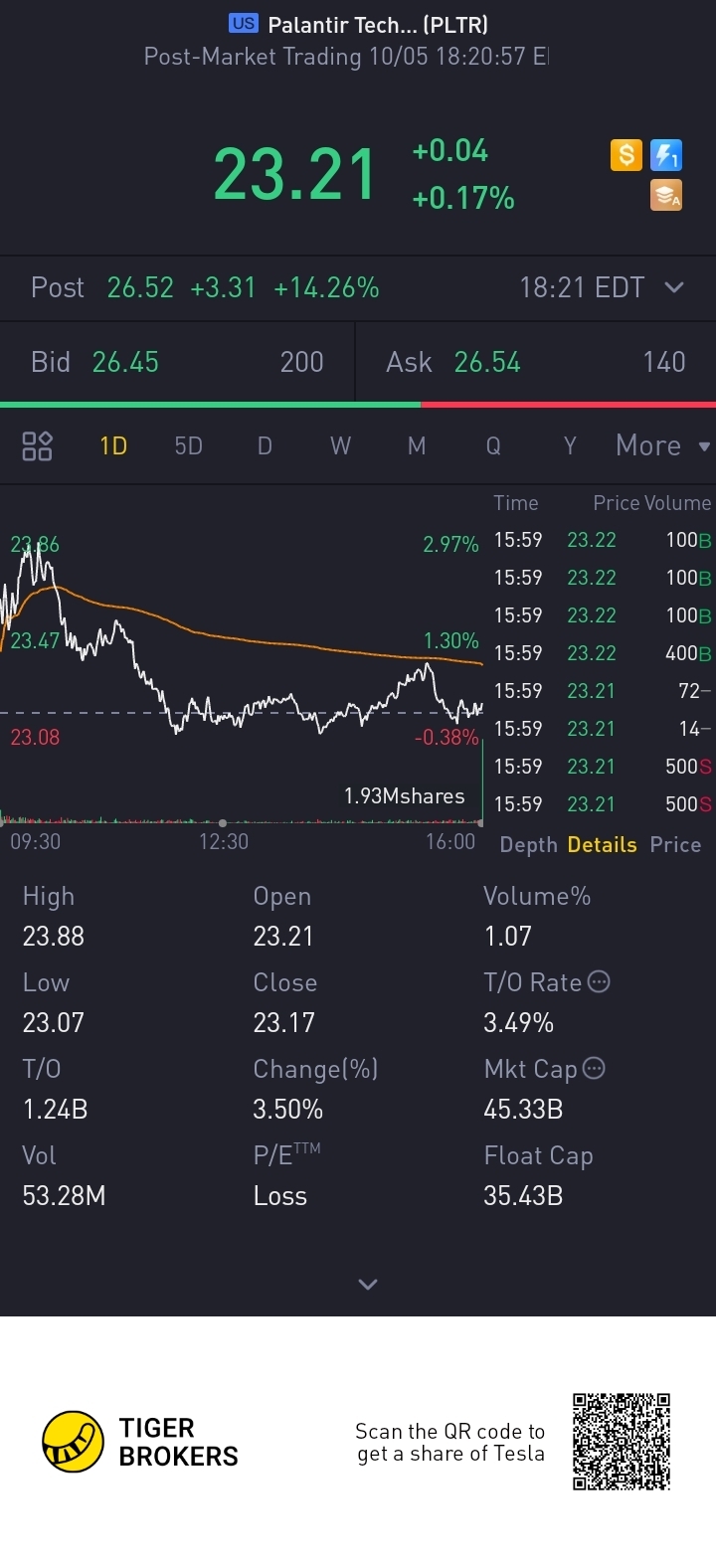
Task: Switch to the Y yearly chart tab
Action: (570, 446)
